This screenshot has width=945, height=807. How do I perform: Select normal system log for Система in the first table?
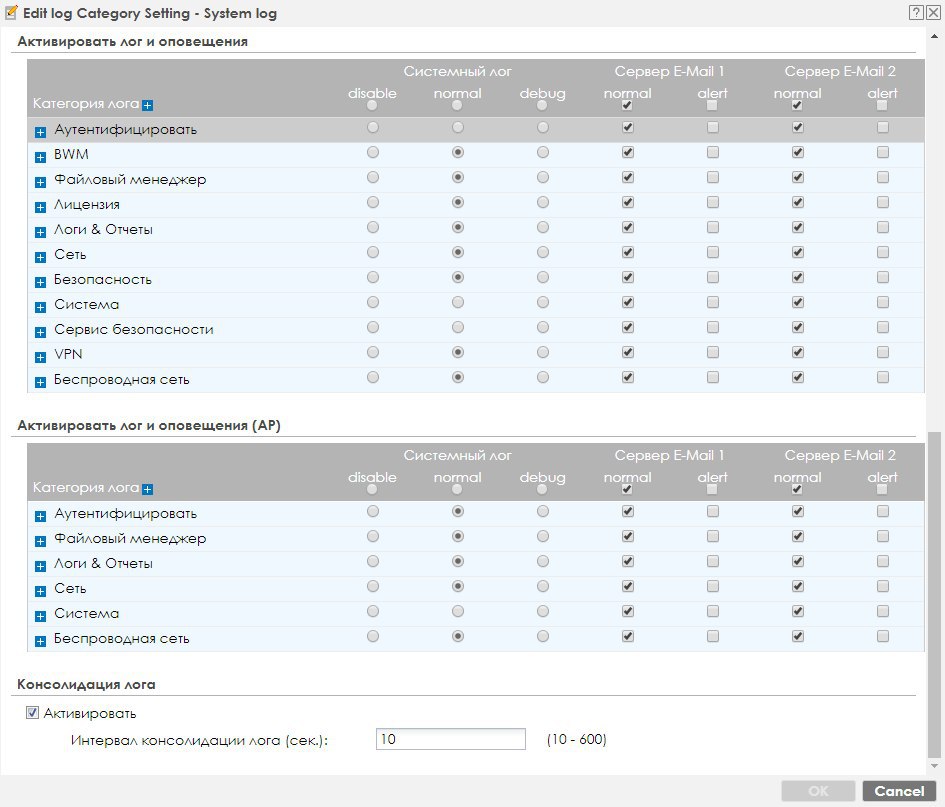(x=458, y=302)
